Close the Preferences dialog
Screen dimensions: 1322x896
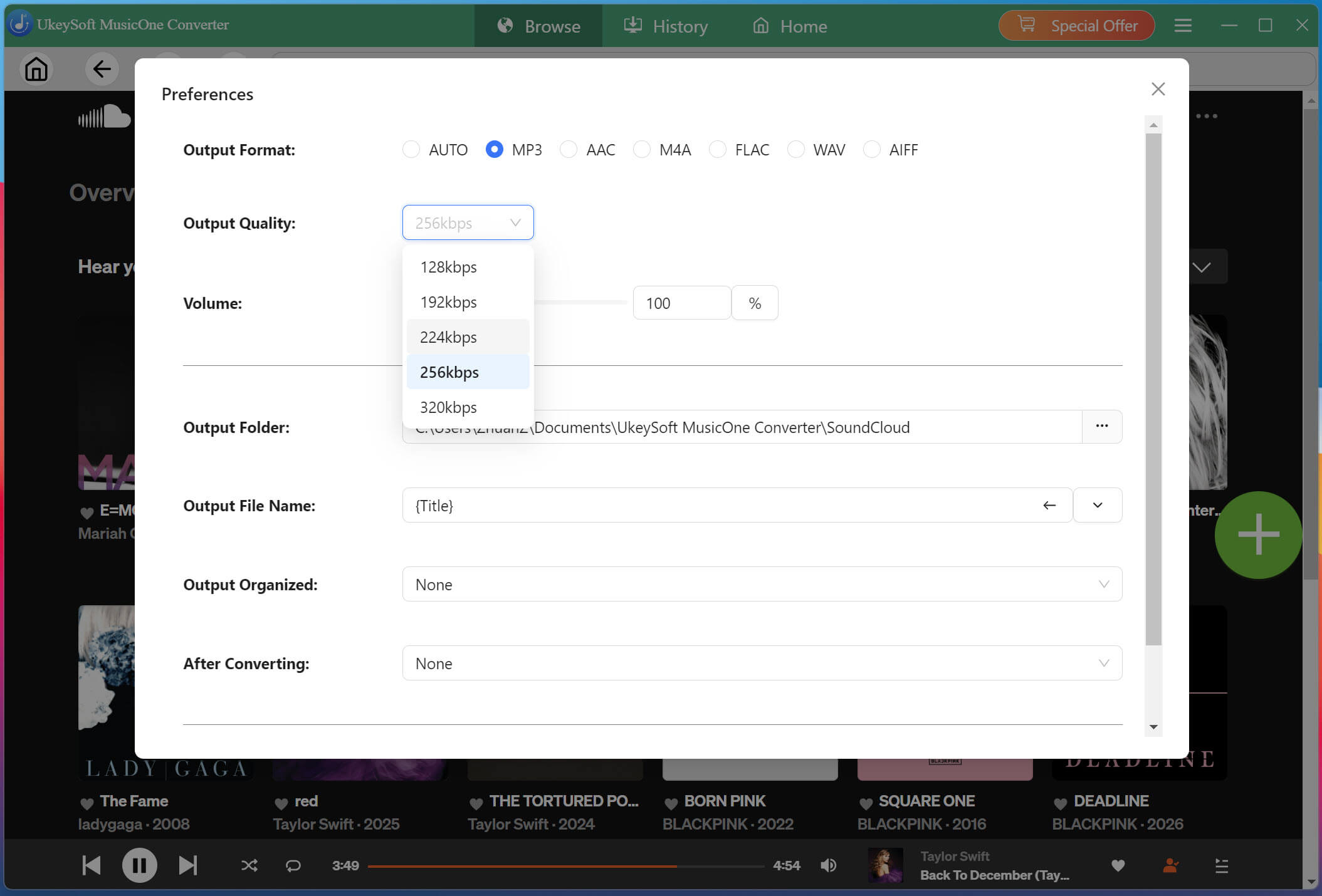[1158, 89]
